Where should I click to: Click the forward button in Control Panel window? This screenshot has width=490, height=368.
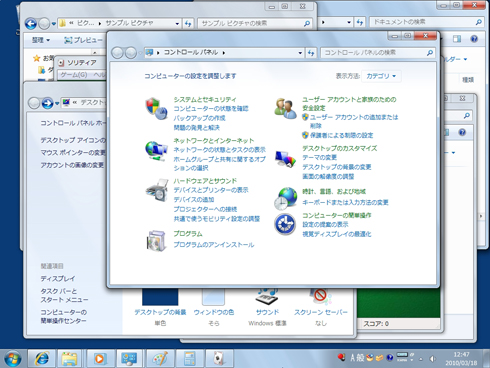[x=131, y=53]
